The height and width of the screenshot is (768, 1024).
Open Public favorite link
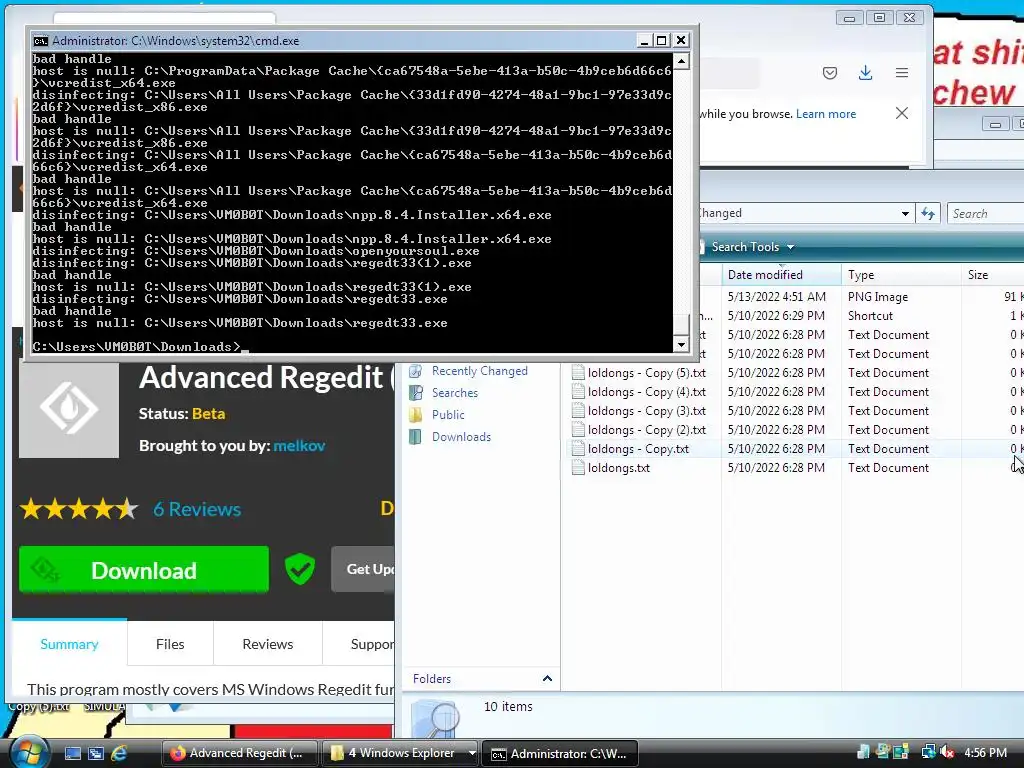click(448, 415)
